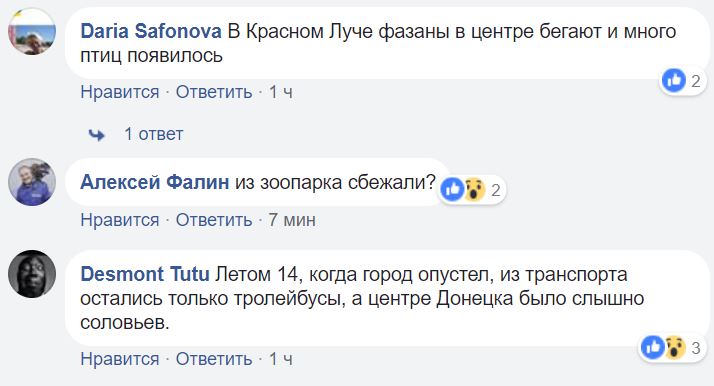Click the like icon on Desmont Tutu's comment
This screenshot has height=386, width=714.
(653, 348)
